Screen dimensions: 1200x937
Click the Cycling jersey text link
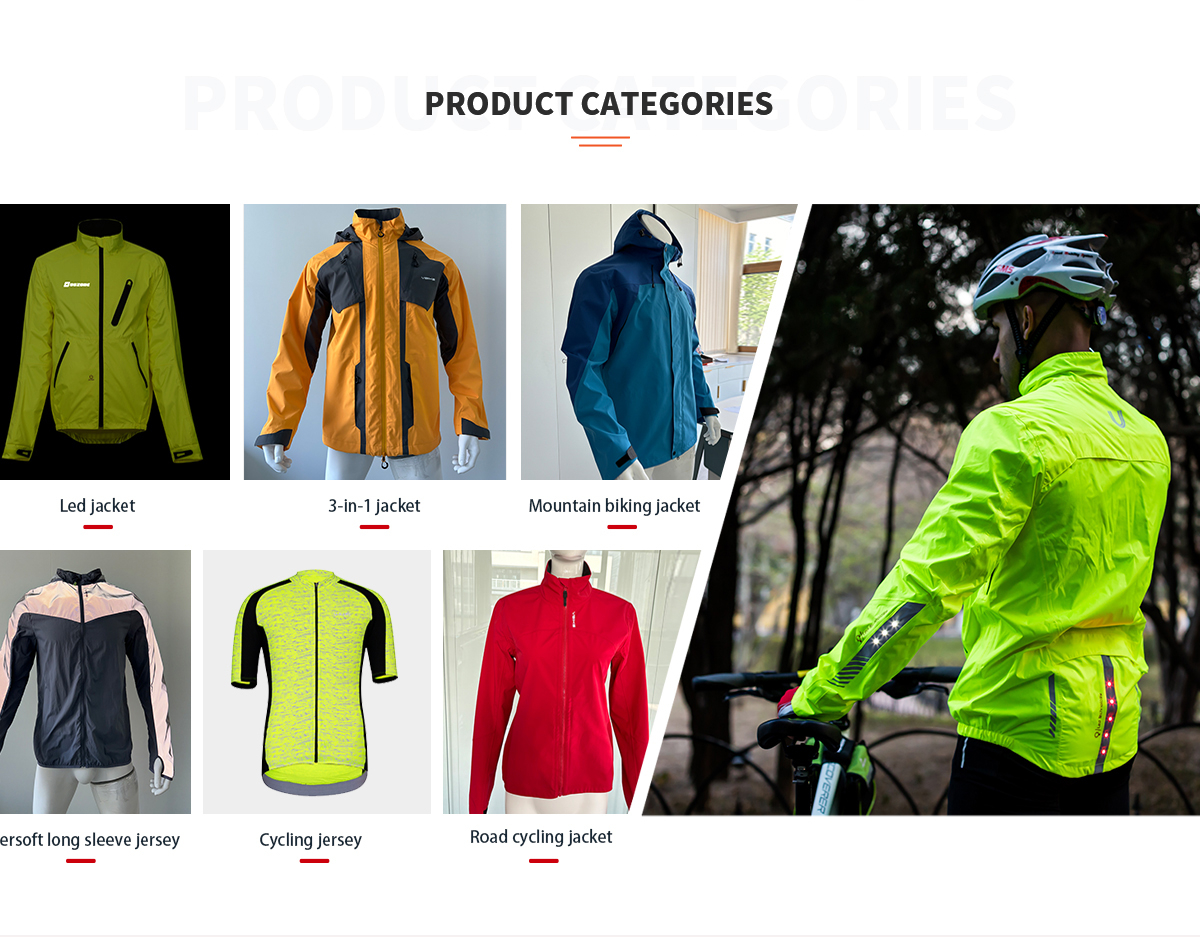tap(310, 840)
